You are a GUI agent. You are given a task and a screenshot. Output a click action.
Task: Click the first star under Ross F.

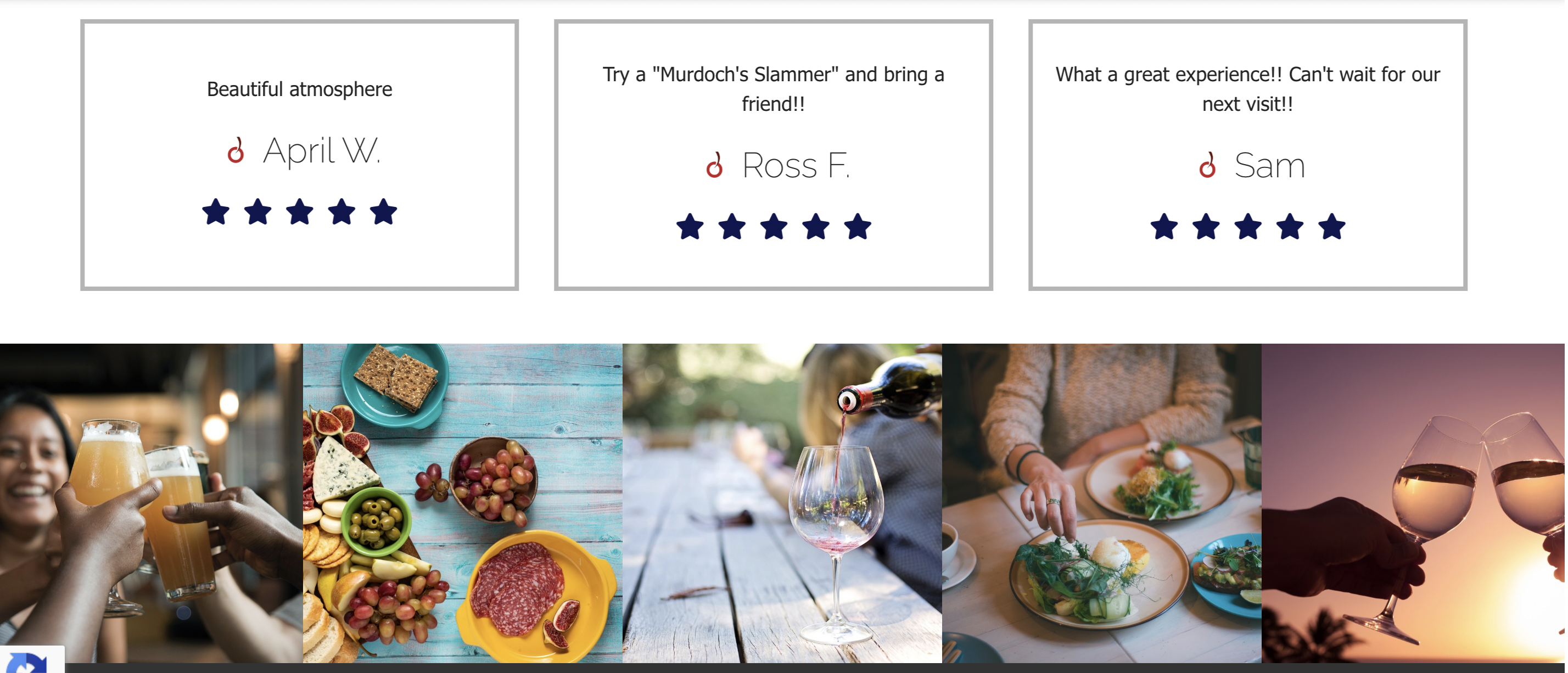tap(690, 226)
